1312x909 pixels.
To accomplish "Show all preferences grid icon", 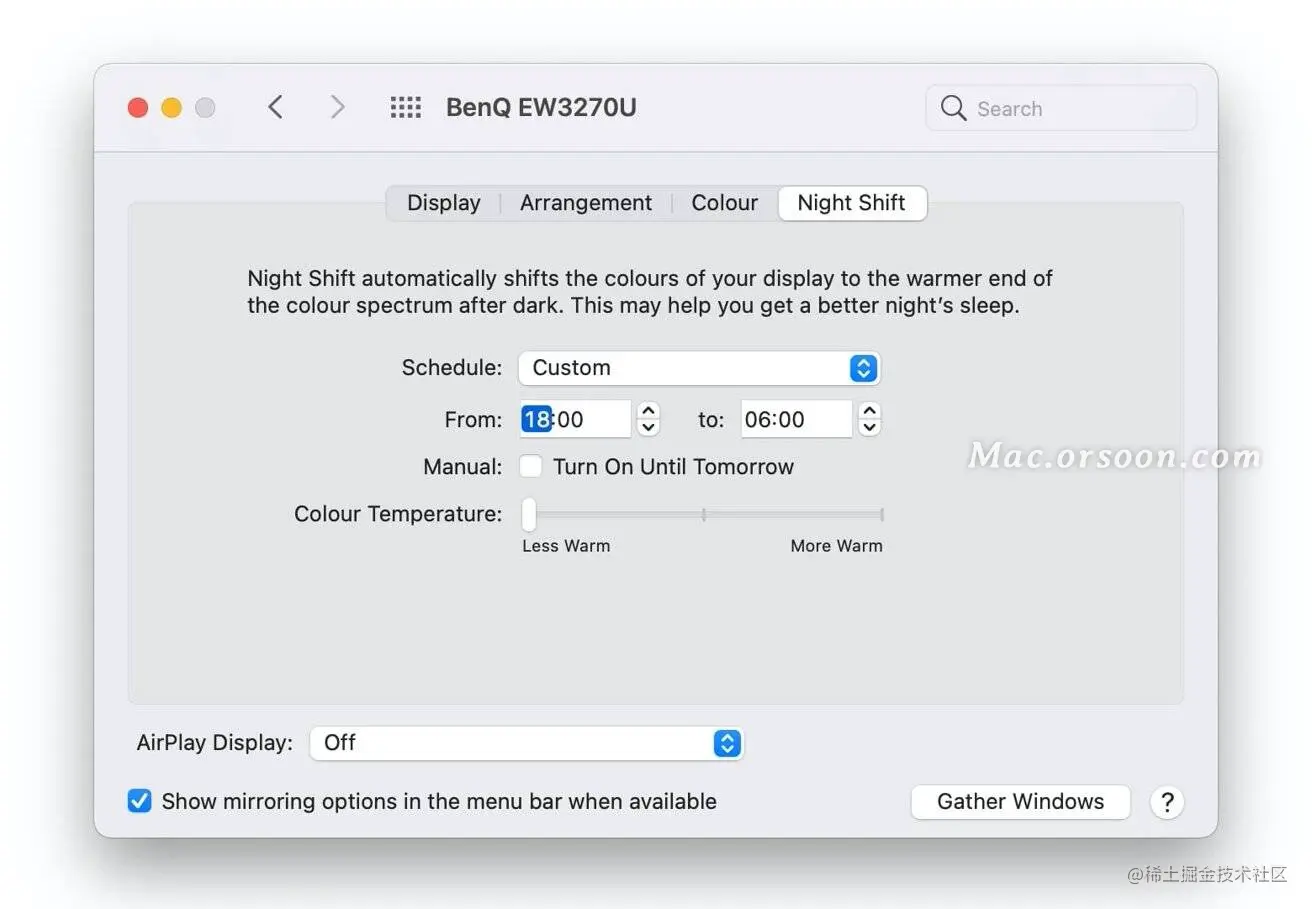I will (x=405, y=107).
